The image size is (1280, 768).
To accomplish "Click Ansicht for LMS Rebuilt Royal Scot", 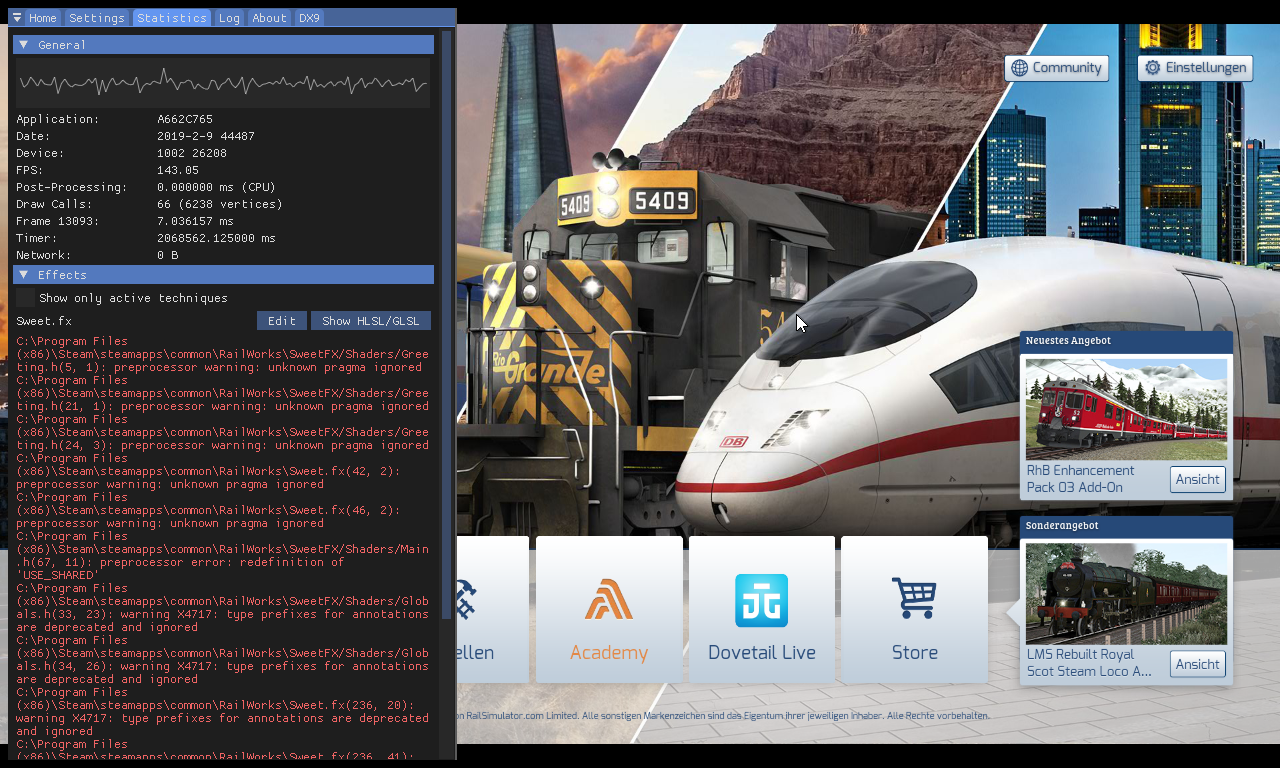I will pyautogui.click(x=1197, y=664).
